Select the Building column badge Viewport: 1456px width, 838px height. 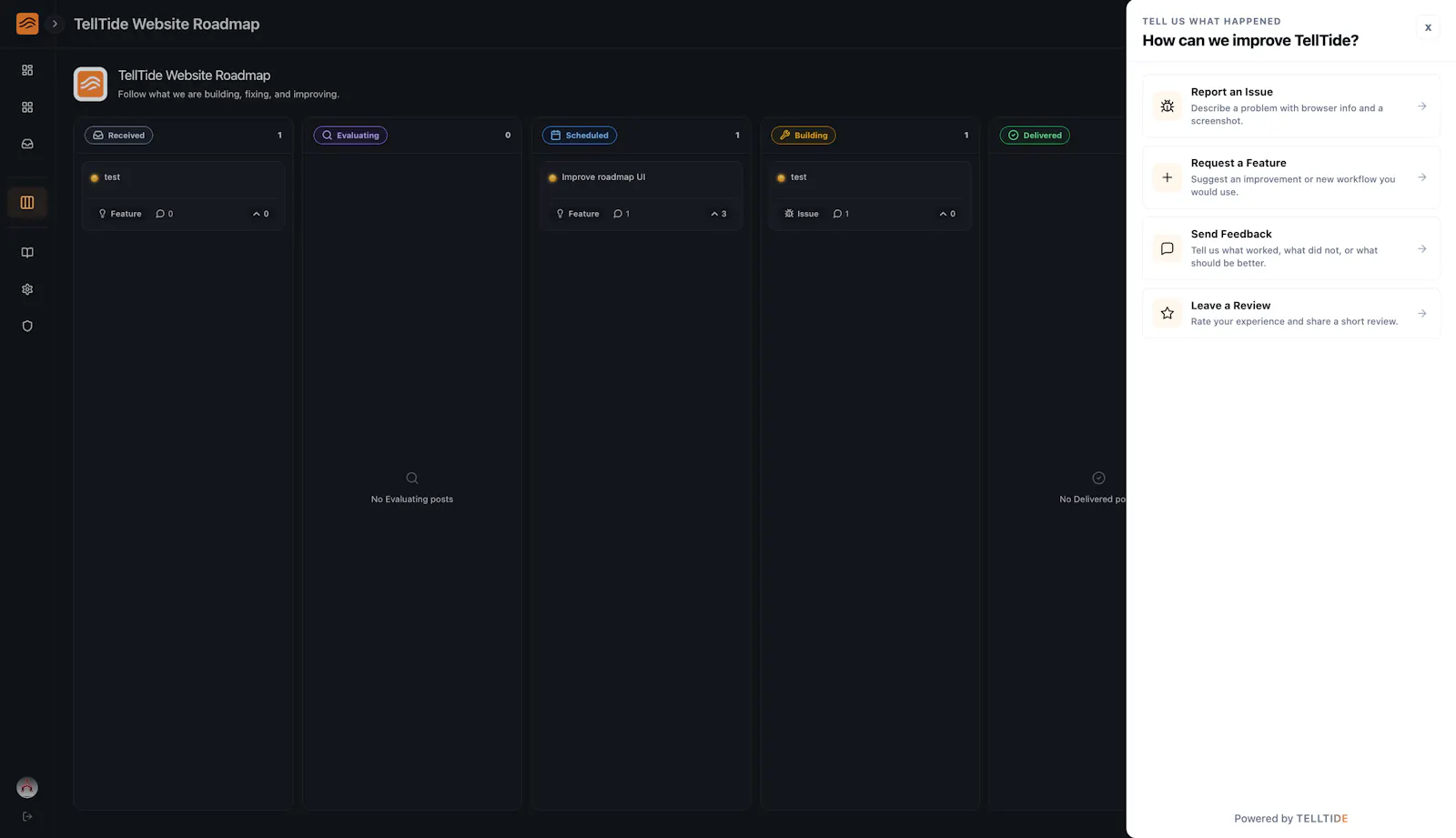pos(804,136)
